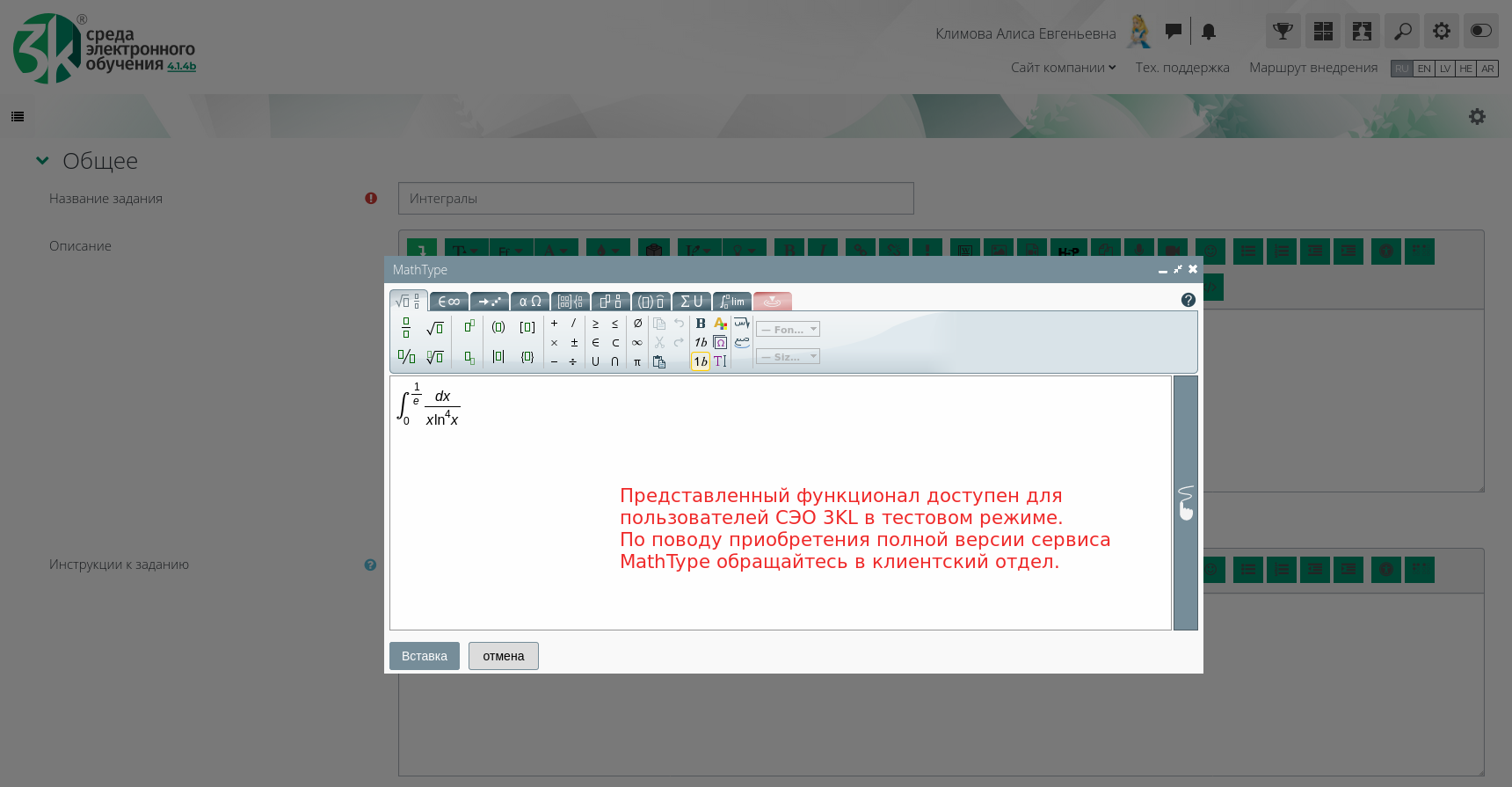Image resolution: width=1512 pixels, height=787 pixels.
Task: Open the Size dropdown in MathType
Action: pos(788,357)
